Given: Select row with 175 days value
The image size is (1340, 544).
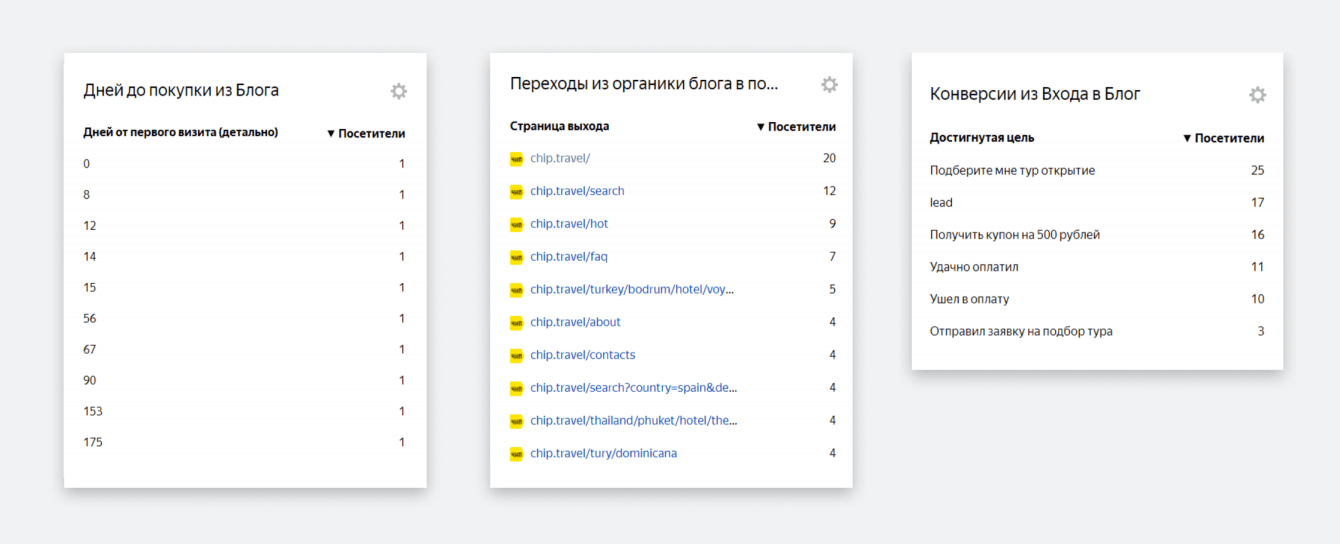Looking at the screenshot, I should 93,442.
